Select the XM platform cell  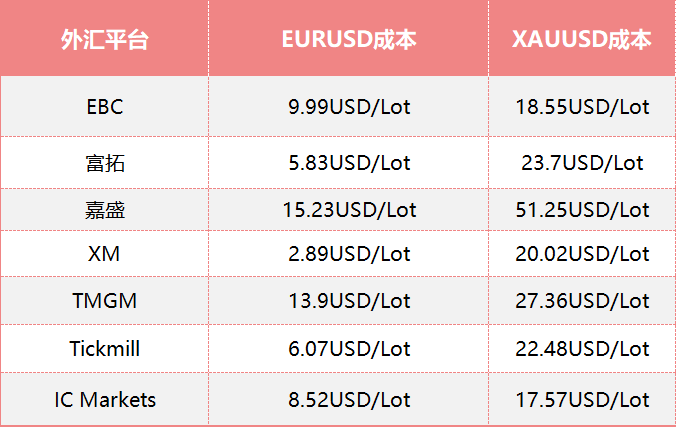pos(104,254)
